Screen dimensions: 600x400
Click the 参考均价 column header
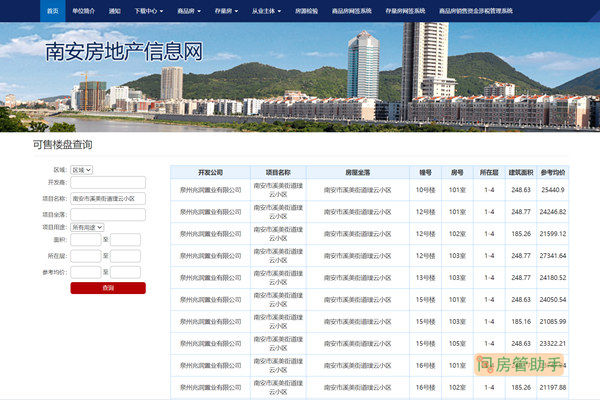click(553, 173)
